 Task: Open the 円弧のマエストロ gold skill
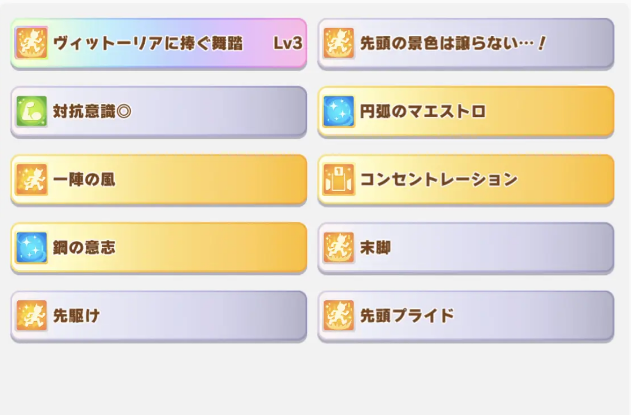click(423, 112)
